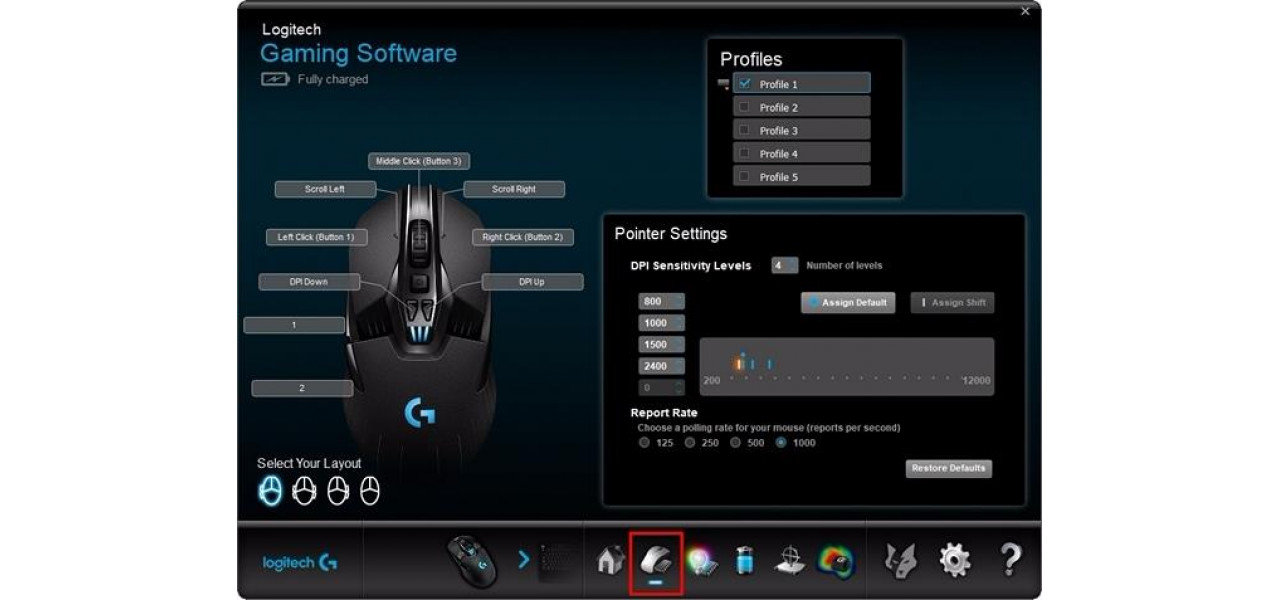
Task: Click the Number of levels field
Action: [785, 265]
